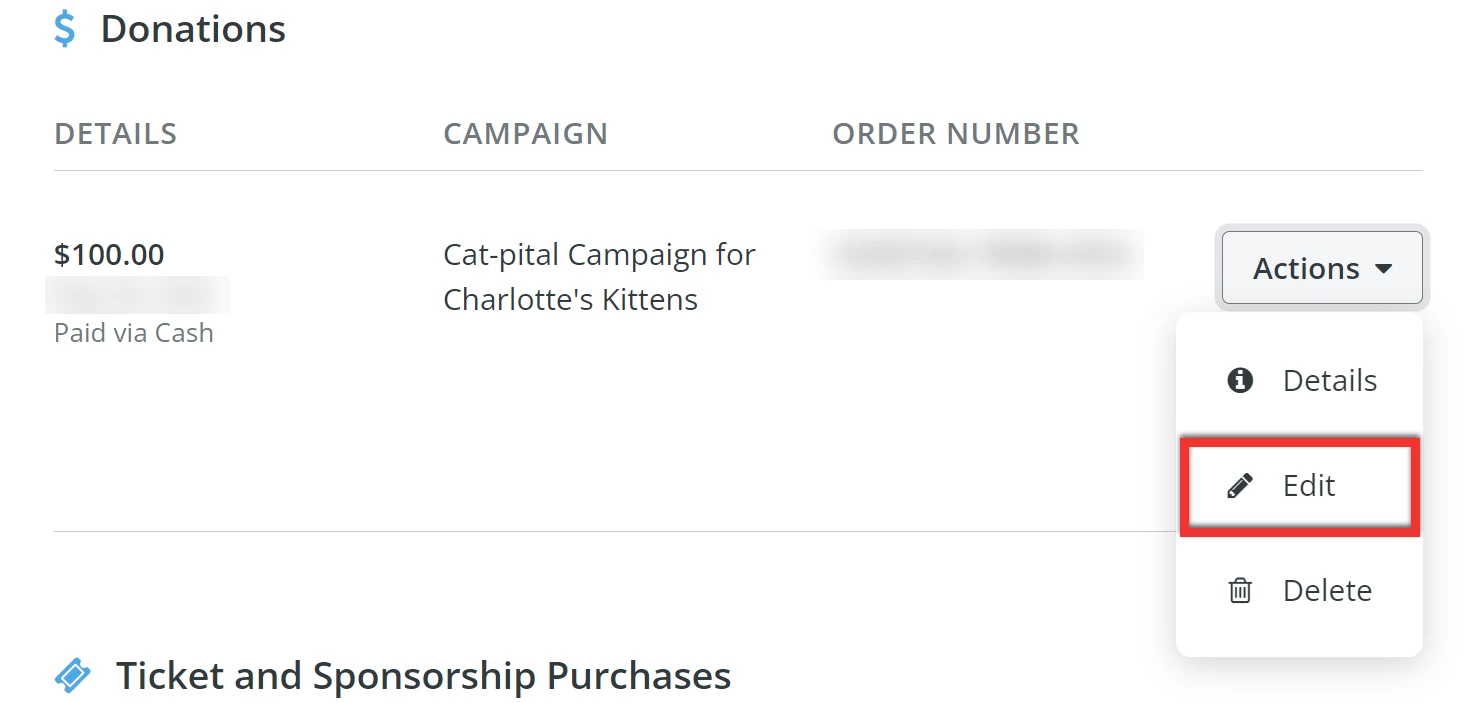
Task: Select the delete trash icon at menu bottom
Action: (x=1240, y=590)
